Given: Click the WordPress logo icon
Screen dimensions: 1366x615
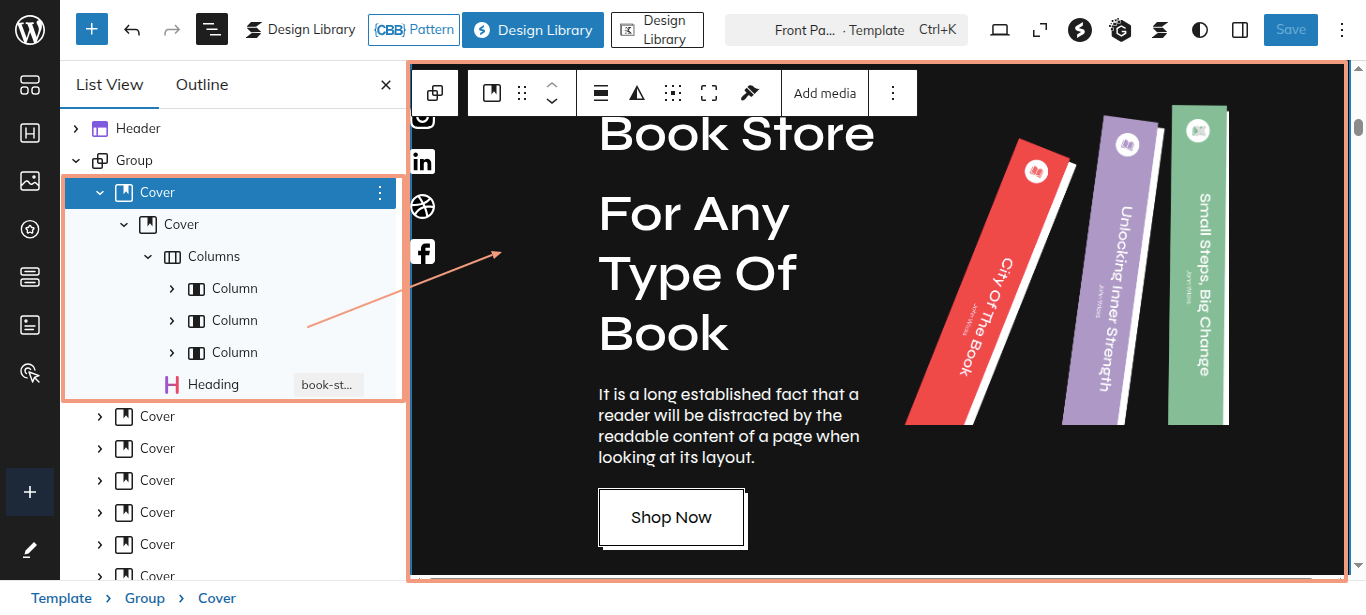Looking at the screenshot, I should 30,30.
